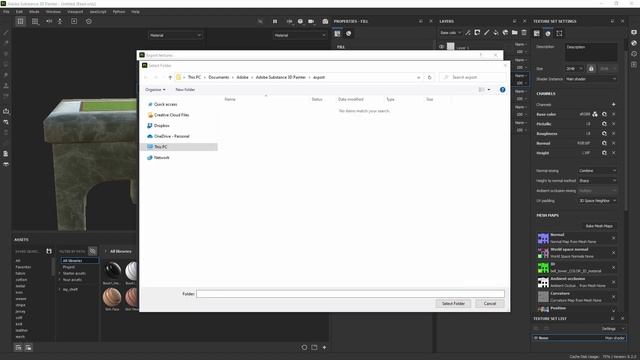Open the Shader instance Main shader dropdown

(591, 79)
